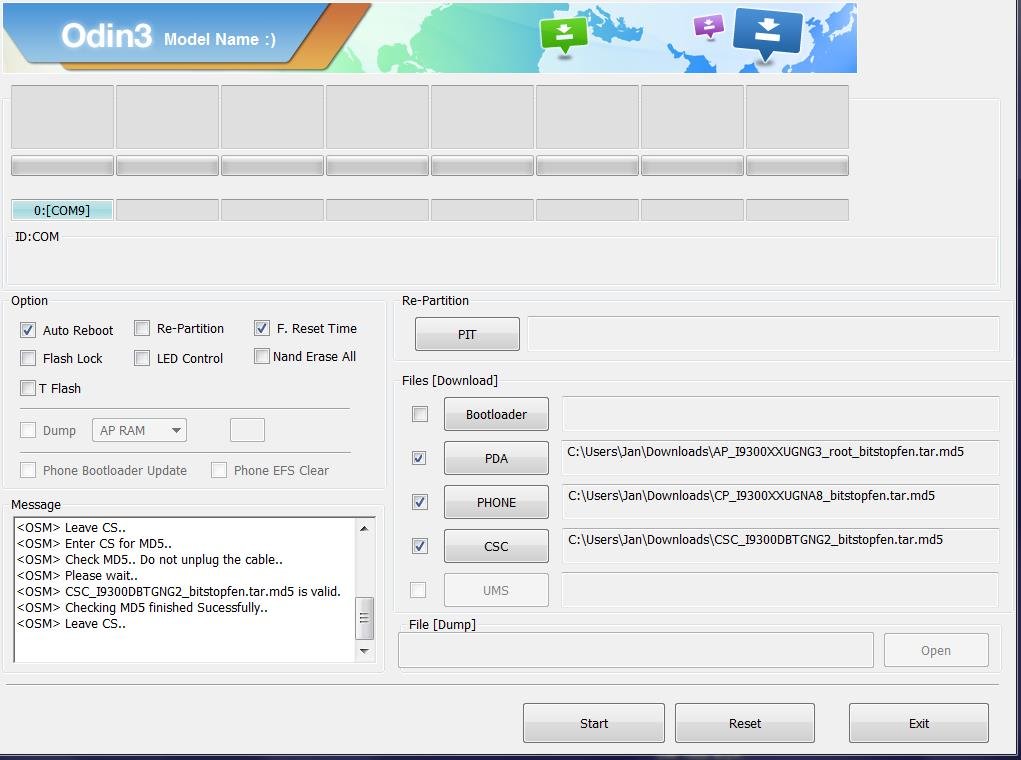Click the 'Please wait..' log line
Viewport: 1021px width, 760px height.
pyautogui.click(x=77, y=576)
